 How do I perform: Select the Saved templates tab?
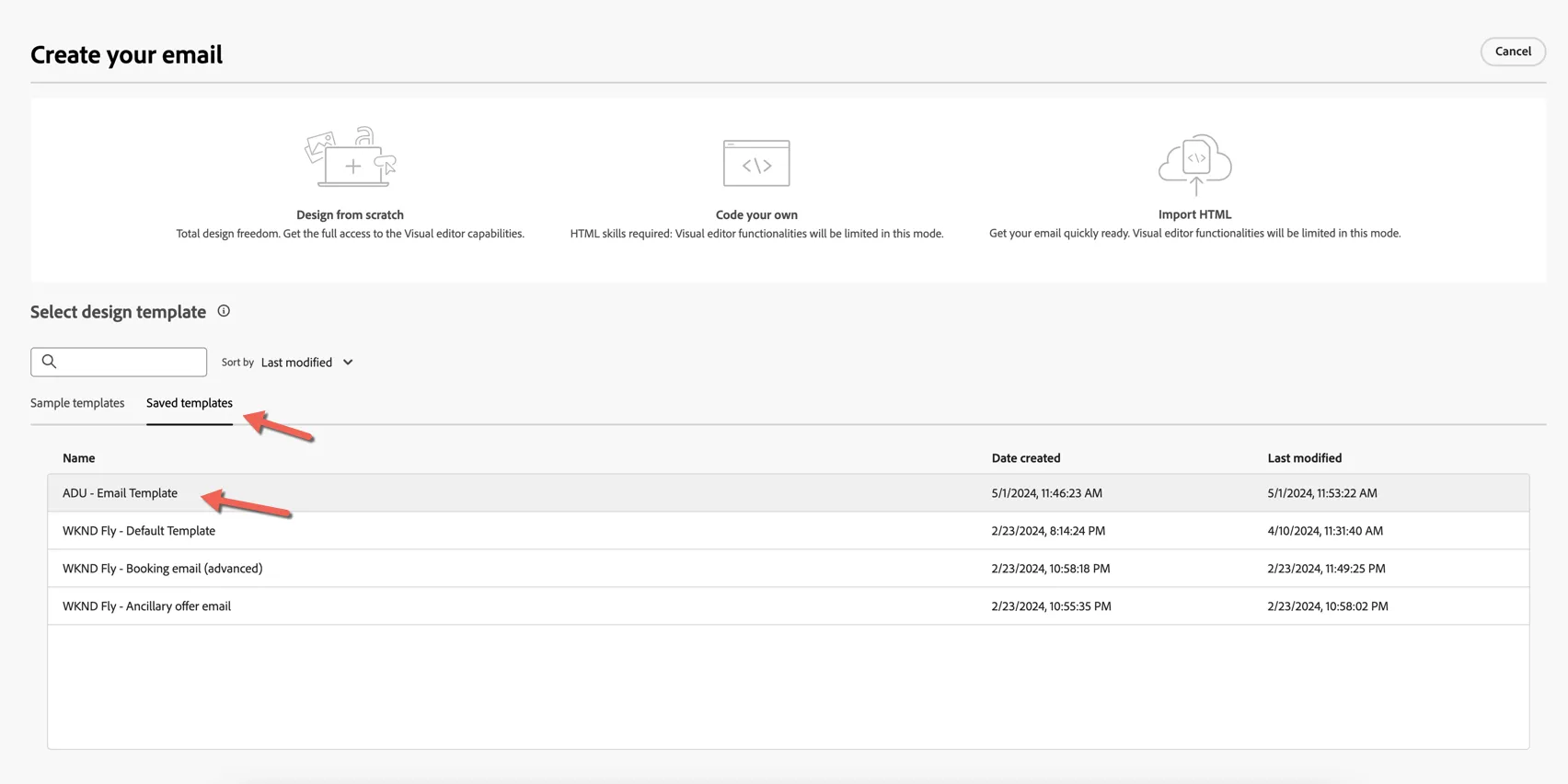190,403
